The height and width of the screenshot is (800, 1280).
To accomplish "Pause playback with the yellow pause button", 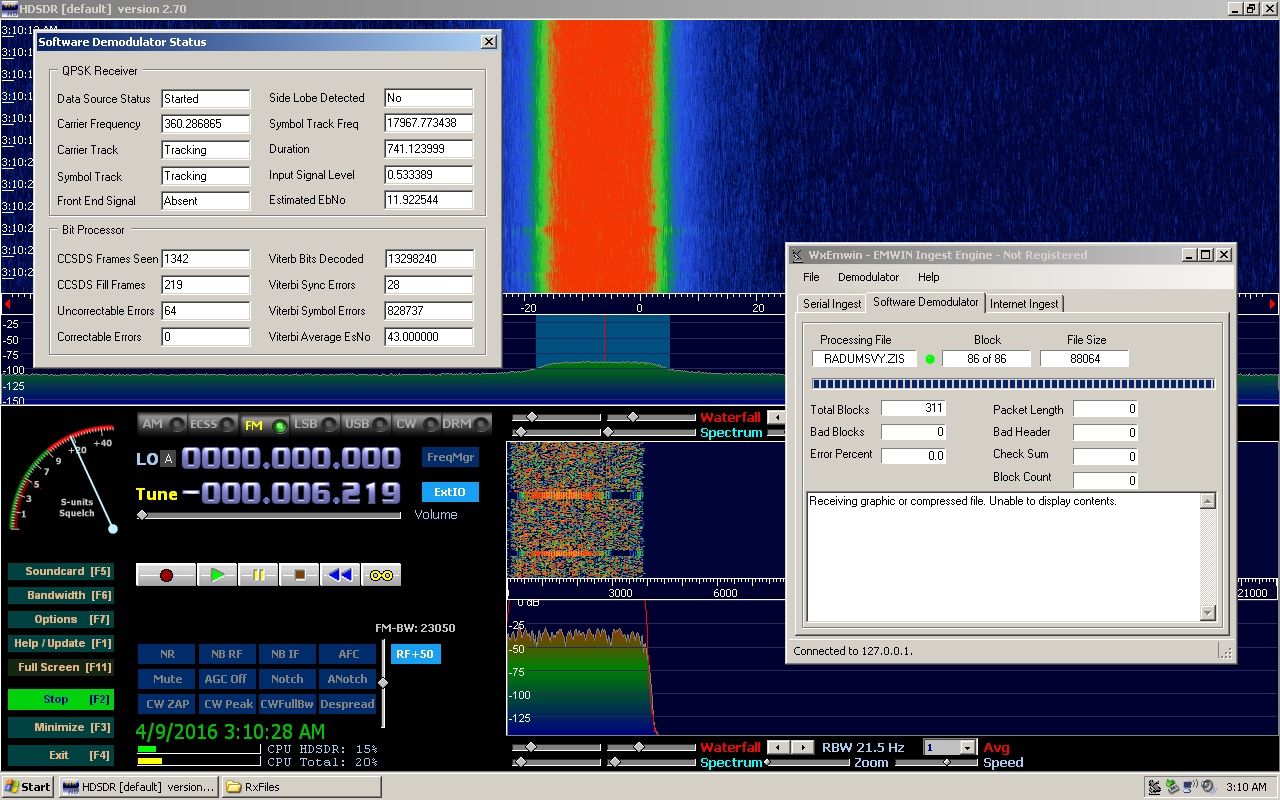I will click(x=258, y=575).
